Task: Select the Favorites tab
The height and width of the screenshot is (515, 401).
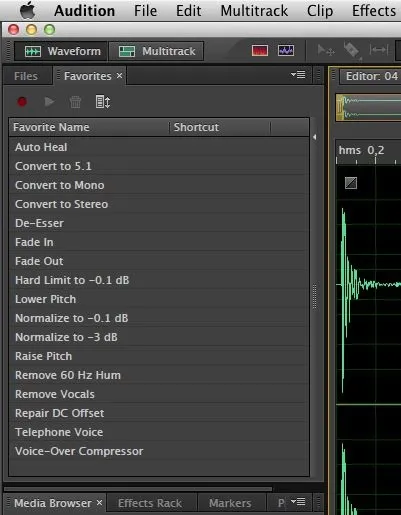Action: coord(88,76)
